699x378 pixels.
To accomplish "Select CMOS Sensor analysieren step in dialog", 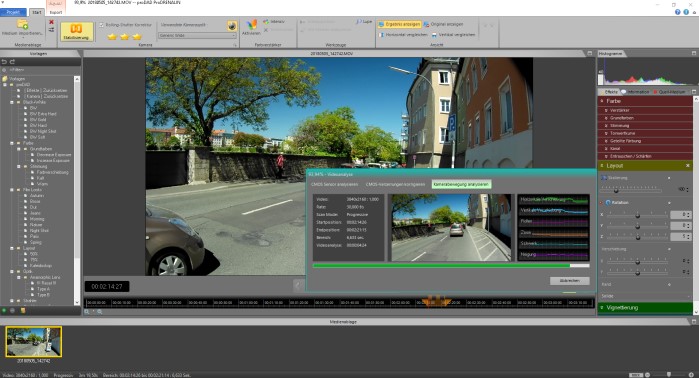I will pyautogui.click(x=334, y=184).
